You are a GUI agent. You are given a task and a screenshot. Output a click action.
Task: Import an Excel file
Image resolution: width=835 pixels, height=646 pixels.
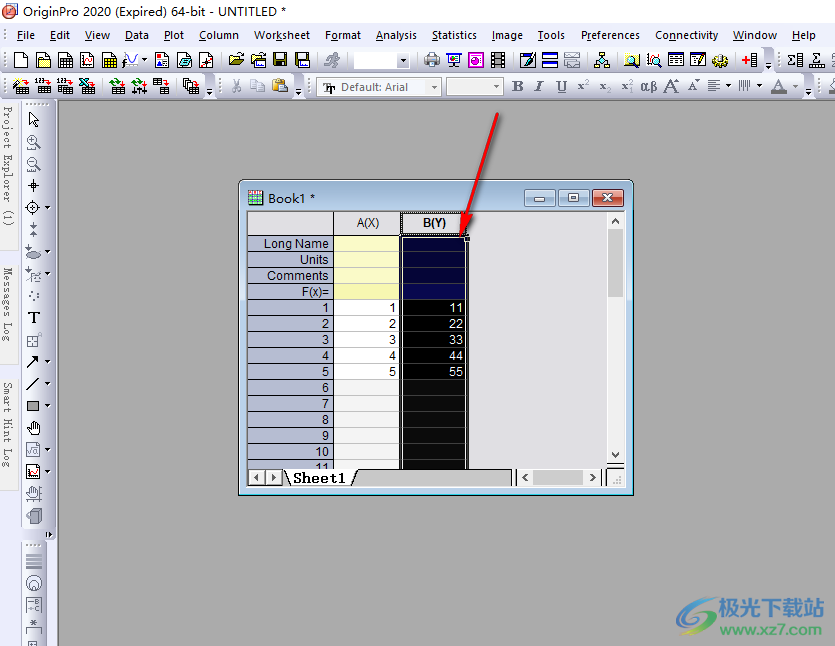tap(87, 86)
